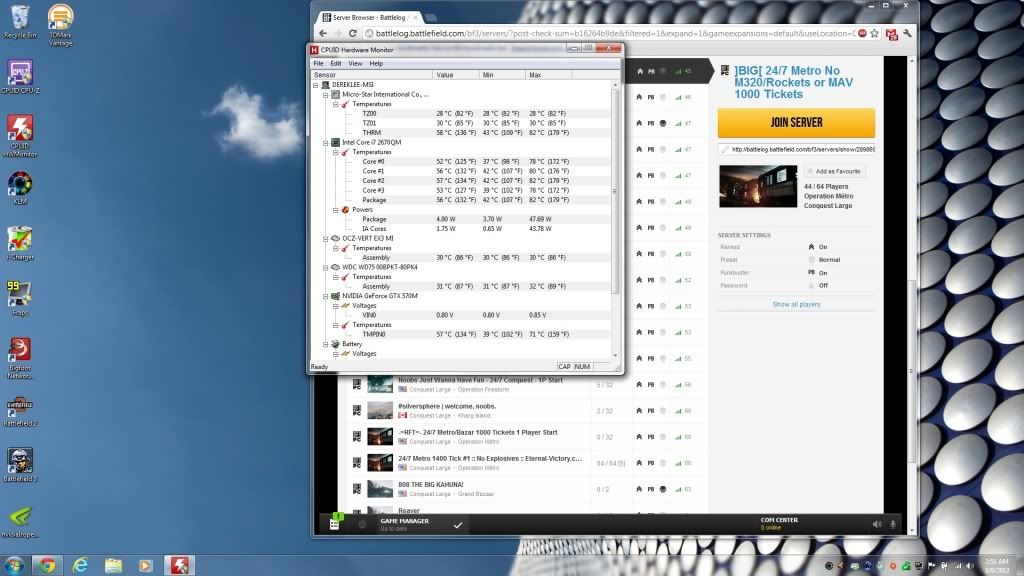Open the media player taskbar icon
Image resolution: width=1024 pixels, height=576 pixels.
146,565
